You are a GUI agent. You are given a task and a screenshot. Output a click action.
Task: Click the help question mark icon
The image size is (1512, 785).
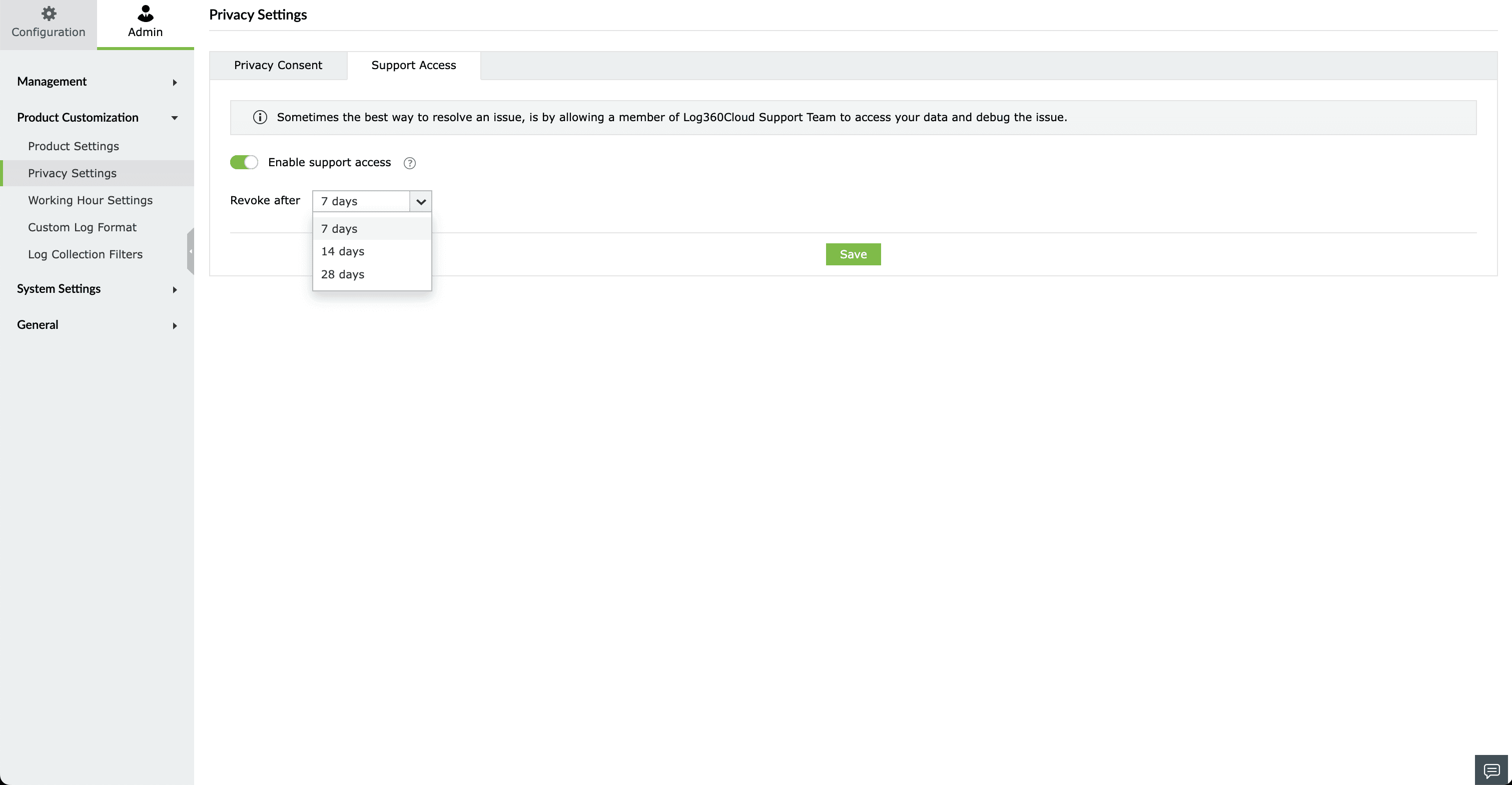coord(410,163)
